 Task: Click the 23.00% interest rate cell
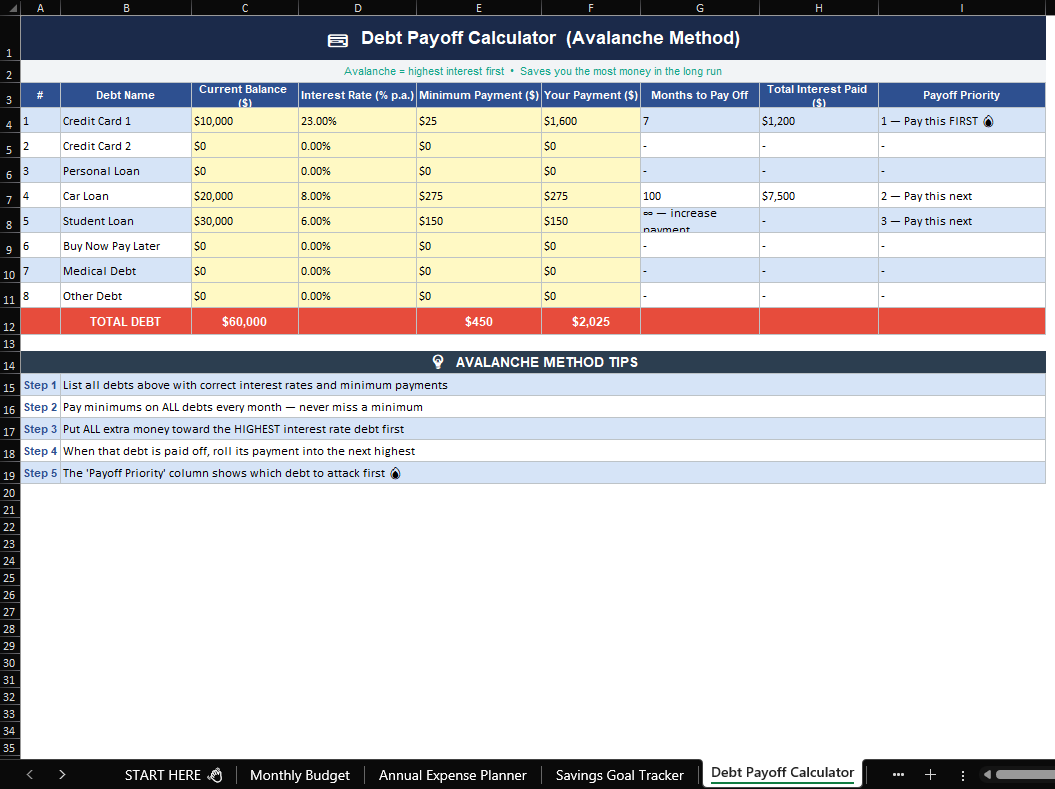[x=357, y=121]
